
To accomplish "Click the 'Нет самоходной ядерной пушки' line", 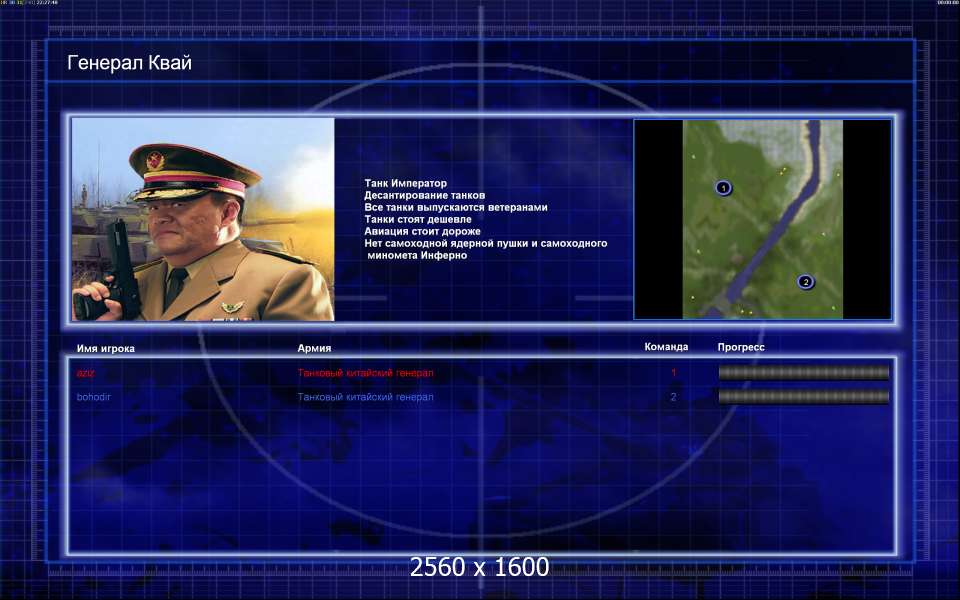I will 486,243.
